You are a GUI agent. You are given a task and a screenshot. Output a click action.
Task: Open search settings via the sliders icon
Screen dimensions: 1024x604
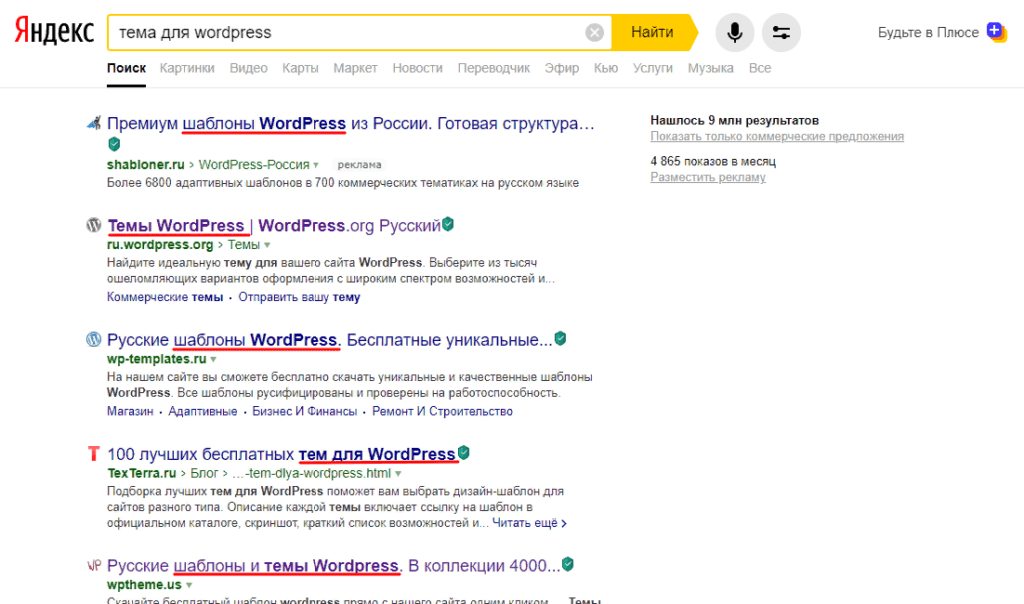coord(781,32)
